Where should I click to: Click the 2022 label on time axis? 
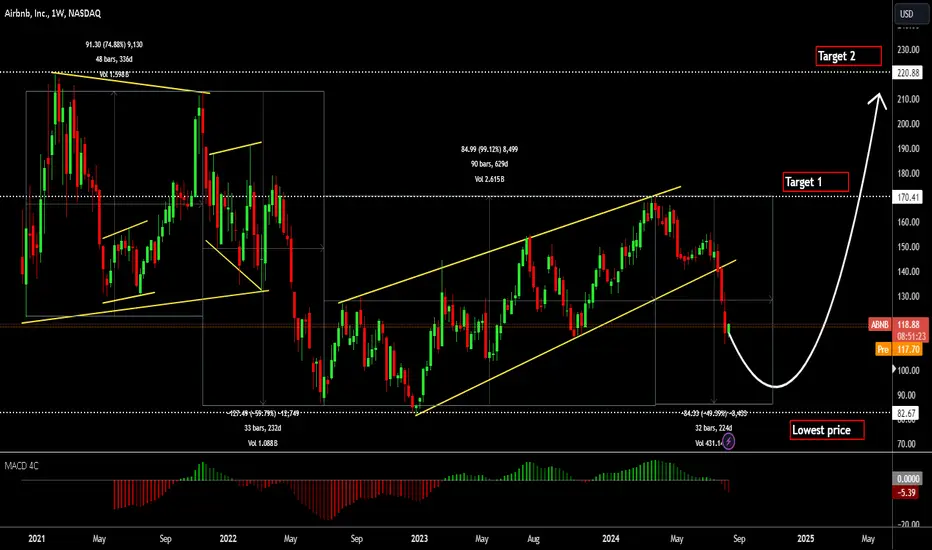(228, 539)
